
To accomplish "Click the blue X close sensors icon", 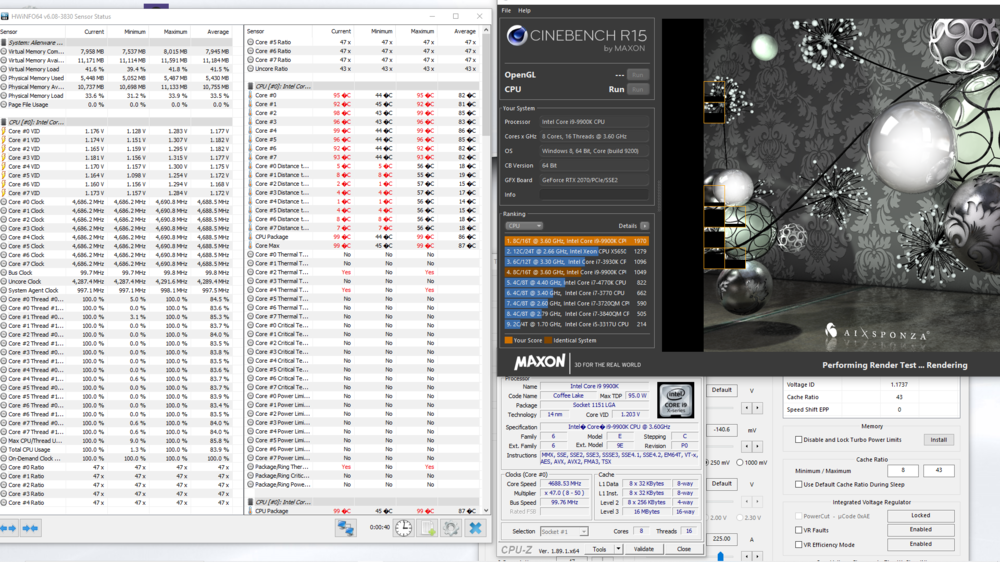I will 476,528.
